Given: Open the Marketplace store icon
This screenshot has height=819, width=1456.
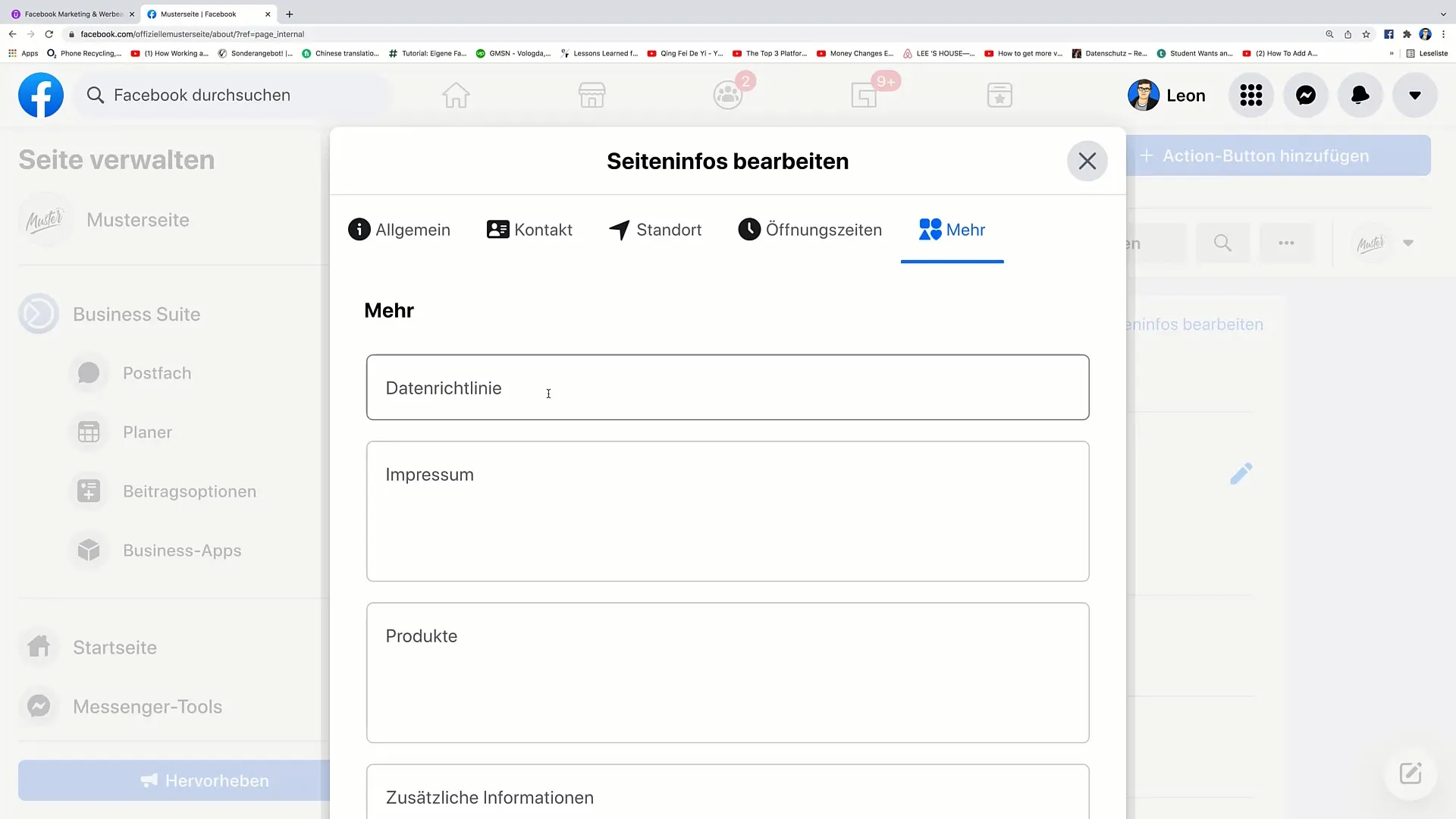Looking at the screenshot, I should pyautogui.click(x=591, y=96).
